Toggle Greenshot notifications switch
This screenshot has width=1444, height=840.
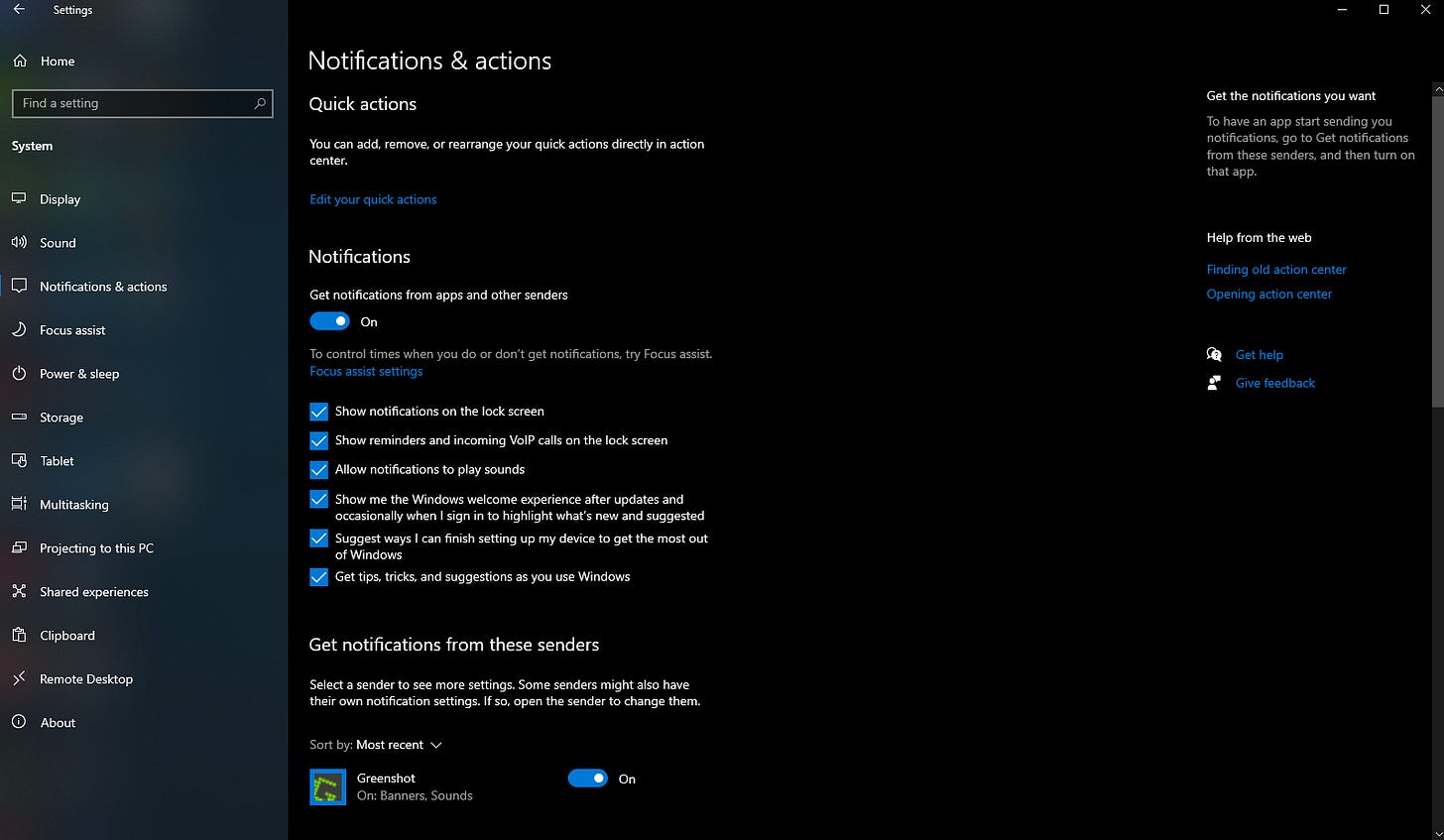(x=587, y=779)
